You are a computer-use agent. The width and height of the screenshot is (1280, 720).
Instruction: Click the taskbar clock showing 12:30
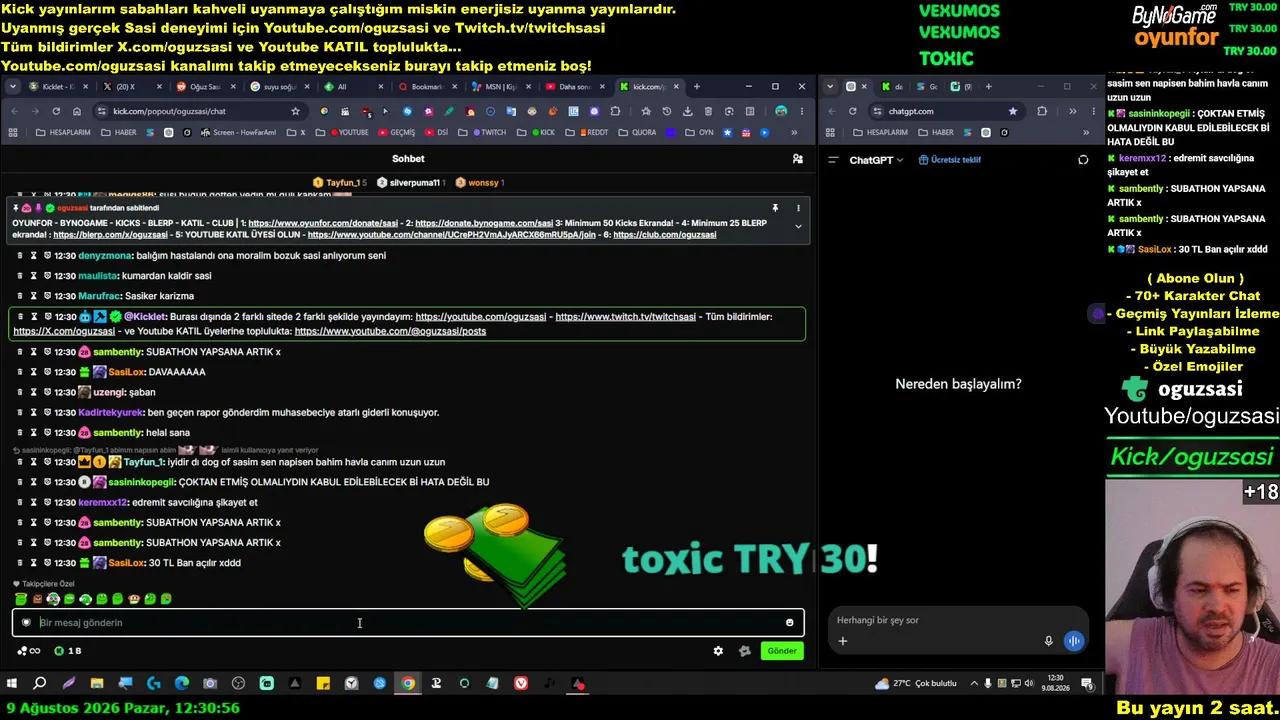(x=1056, y=684)
